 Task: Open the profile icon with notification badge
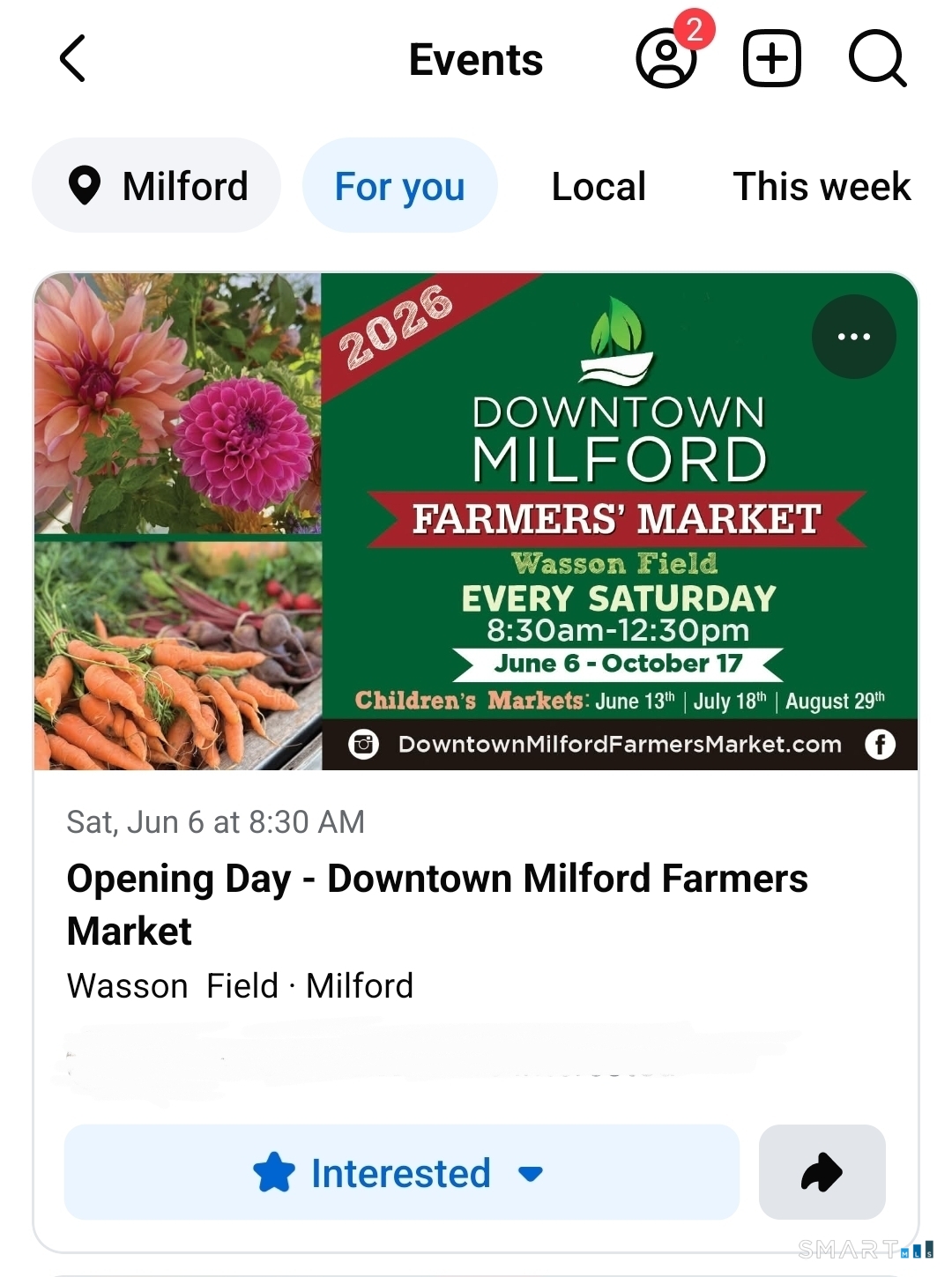(666, 59)
